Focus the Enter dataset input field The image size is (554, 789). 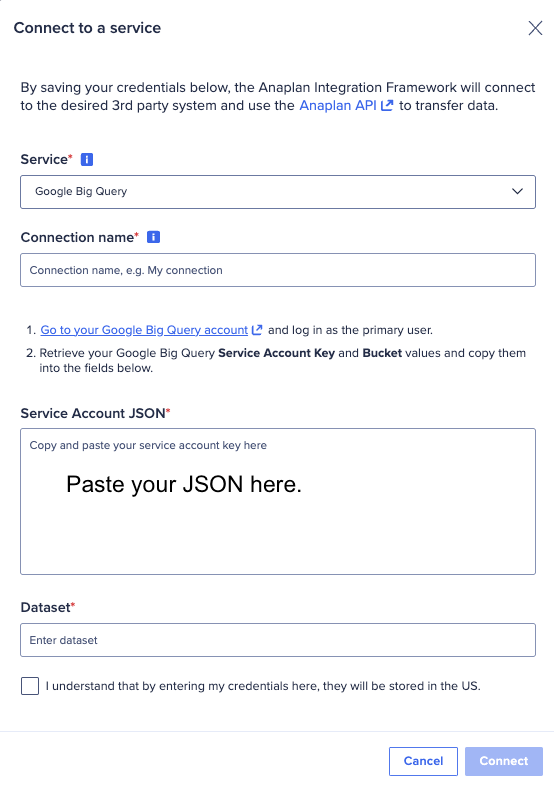click(x=278, y=640)
